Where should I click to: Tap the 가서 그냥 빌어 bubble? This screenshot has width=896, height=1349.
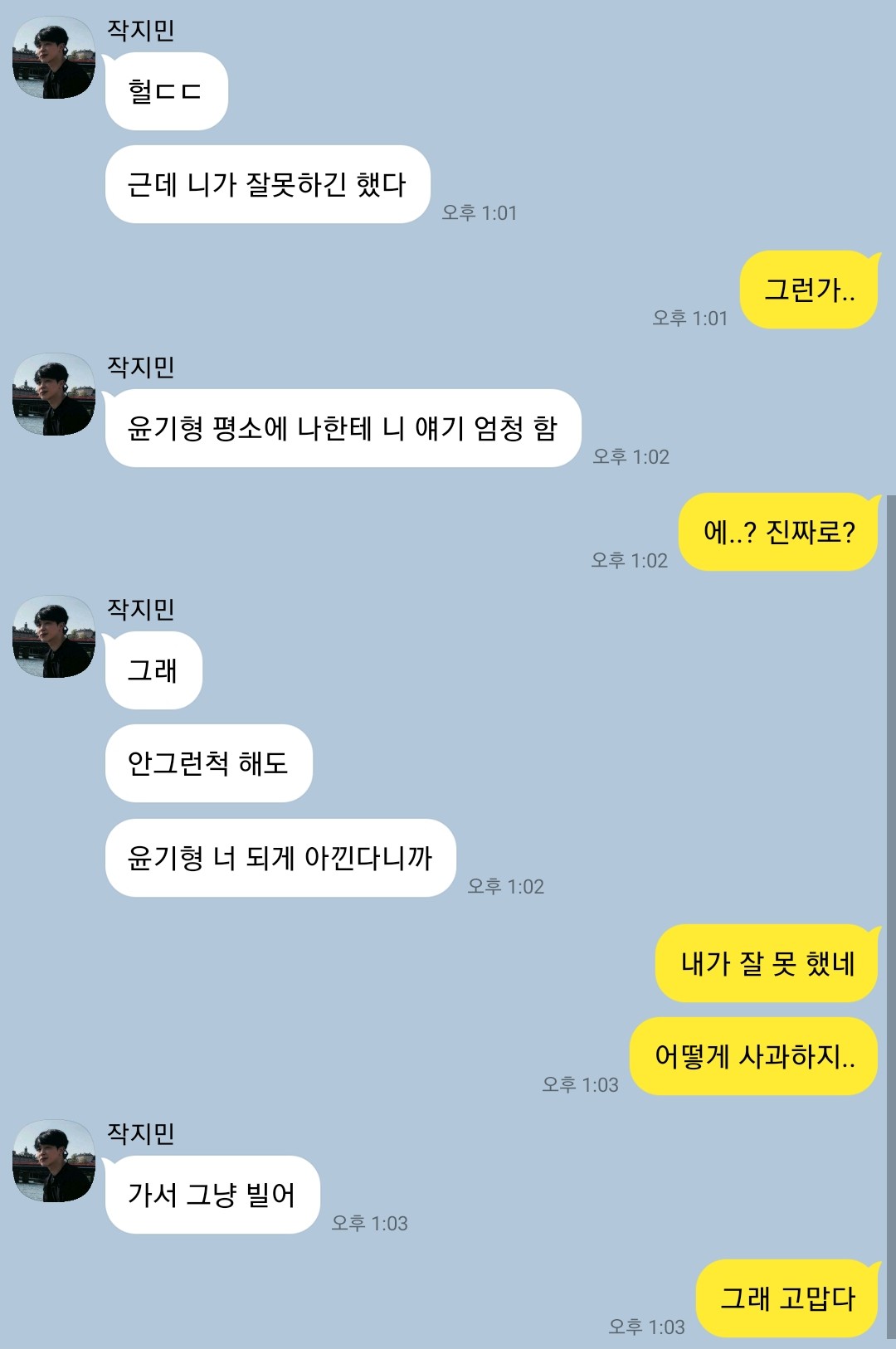[x=212, y=1195]
